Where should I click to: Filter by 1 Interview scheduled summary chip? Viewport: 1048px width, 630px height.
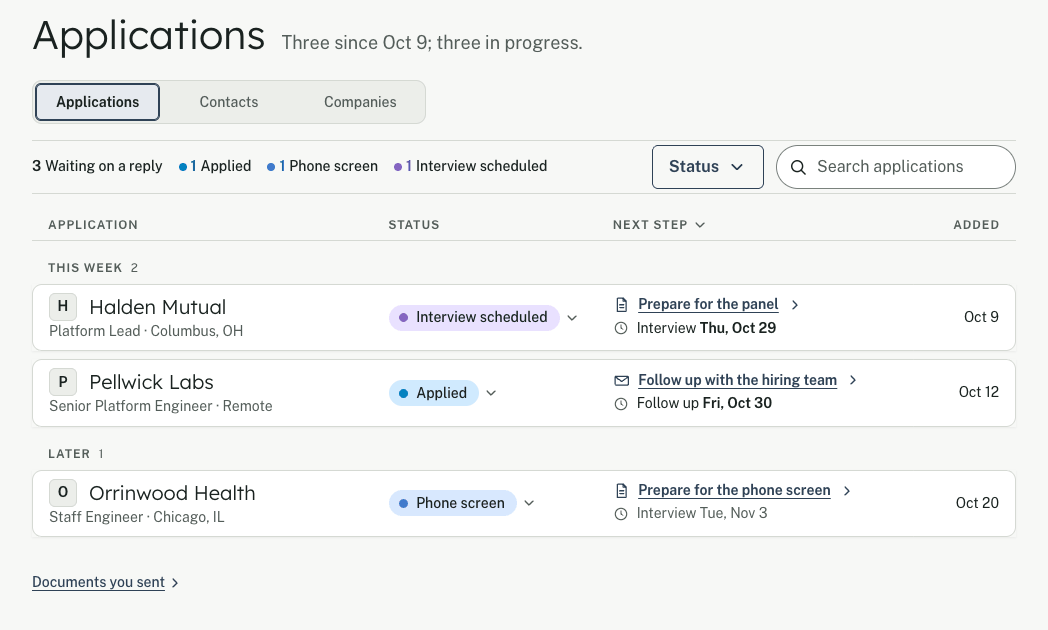[x=471, y=166]
